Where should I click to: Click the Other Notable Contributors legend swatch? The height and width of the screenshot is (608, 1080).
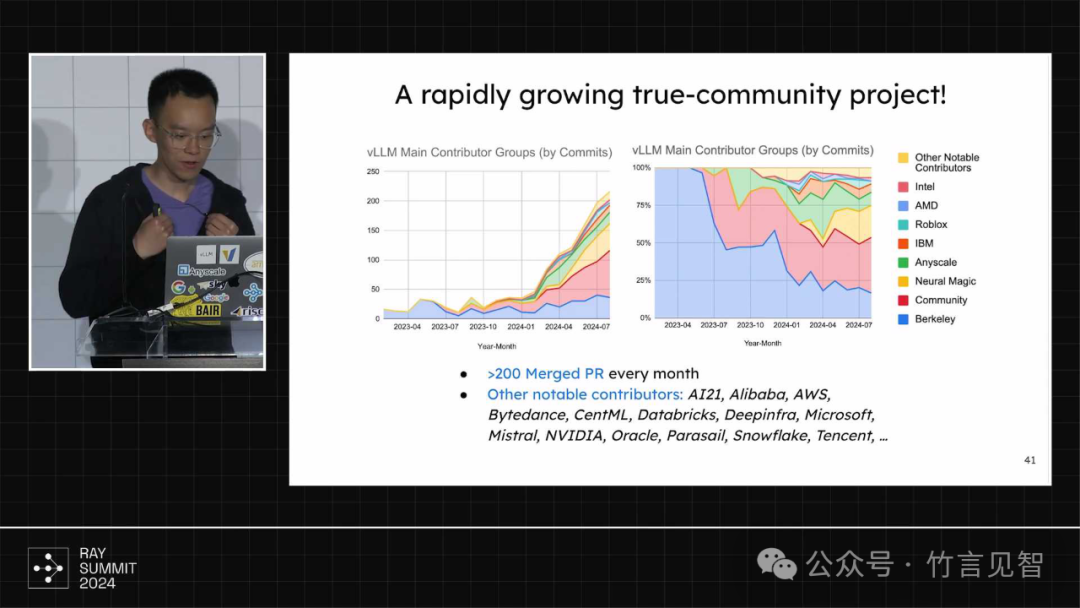pyautogui.click(x=903, y=158)
